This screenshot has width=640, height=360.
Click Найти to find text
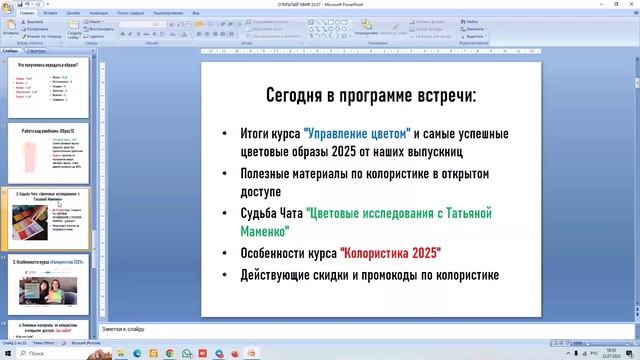[x=469, y=22]
